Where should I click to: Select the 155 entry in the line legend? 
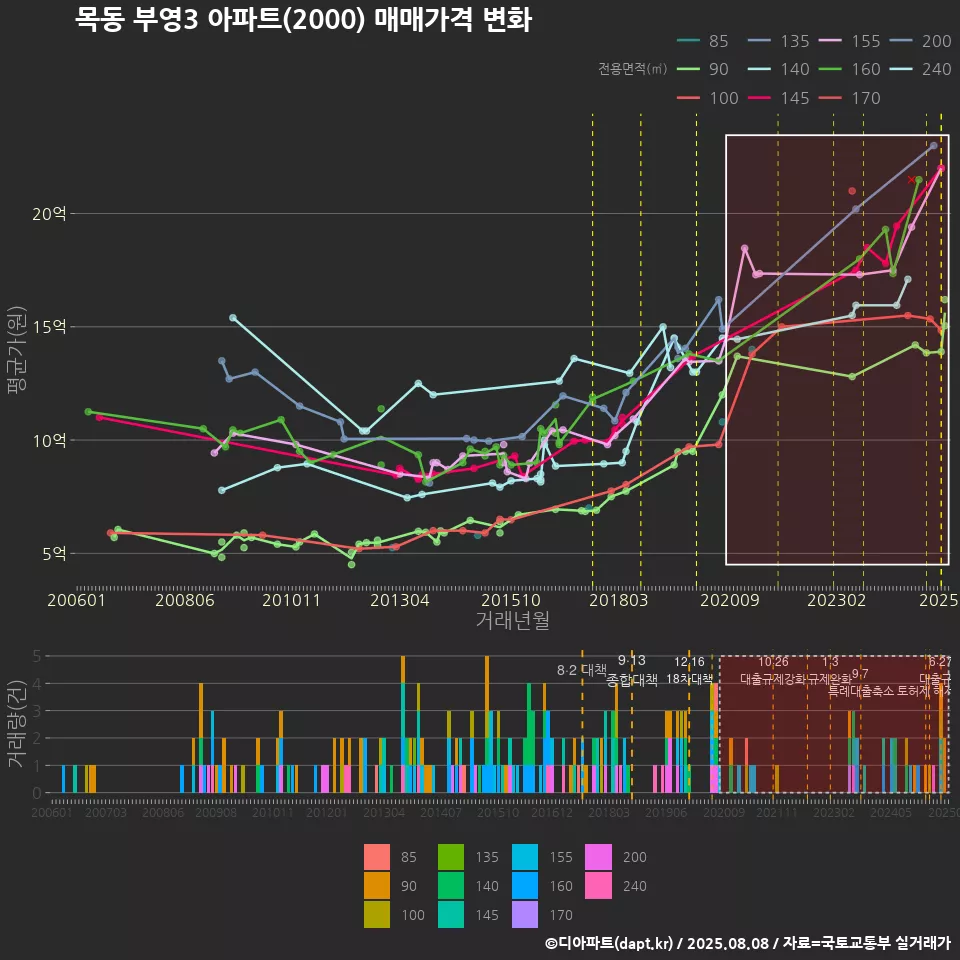[850, 41]
